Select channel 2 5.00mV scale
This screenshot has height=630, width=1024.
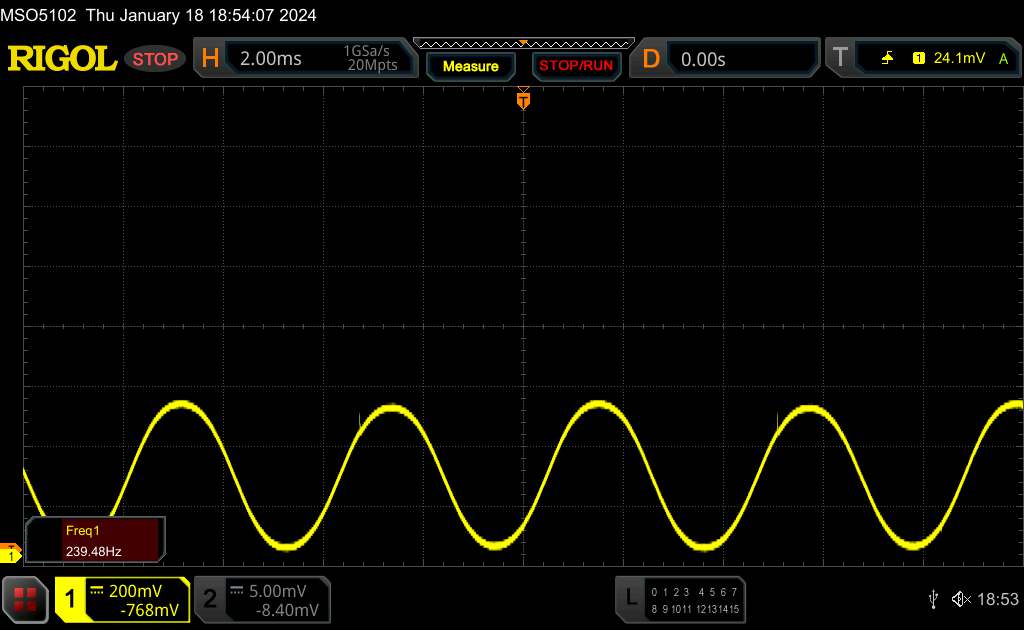pos(278,591)
